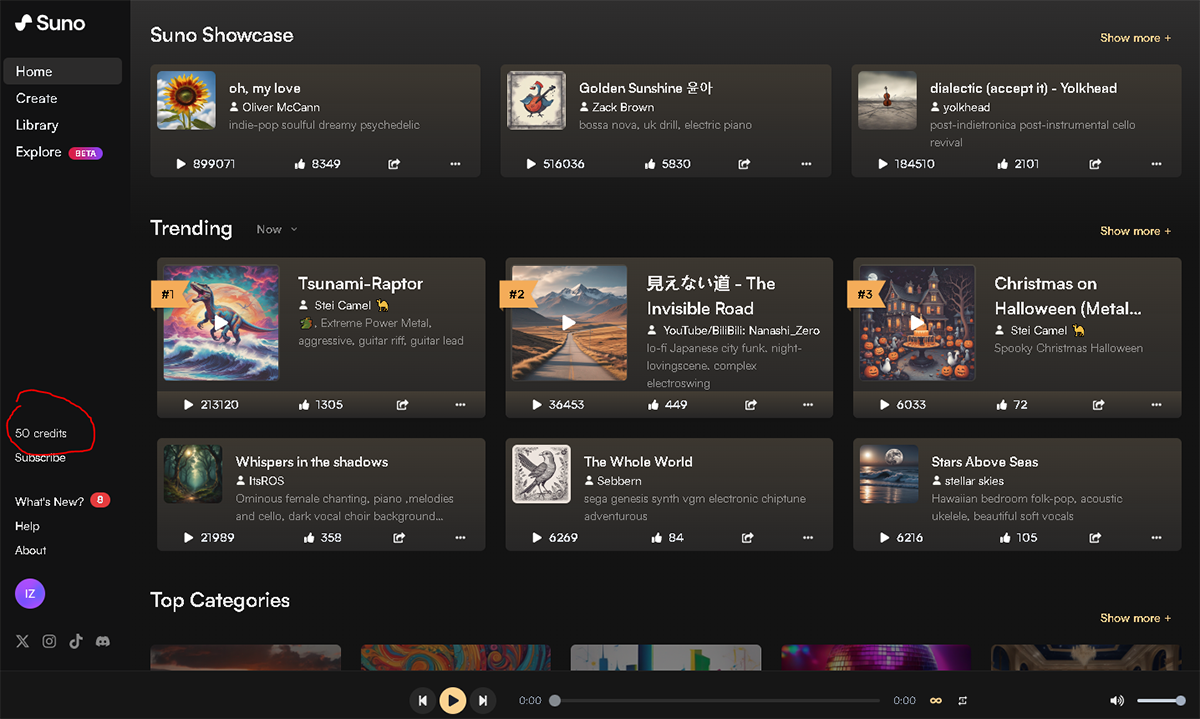Screen dimensions: 1200x719
Task: Check the '50 credits' balance text
Action: click(41, 433)
